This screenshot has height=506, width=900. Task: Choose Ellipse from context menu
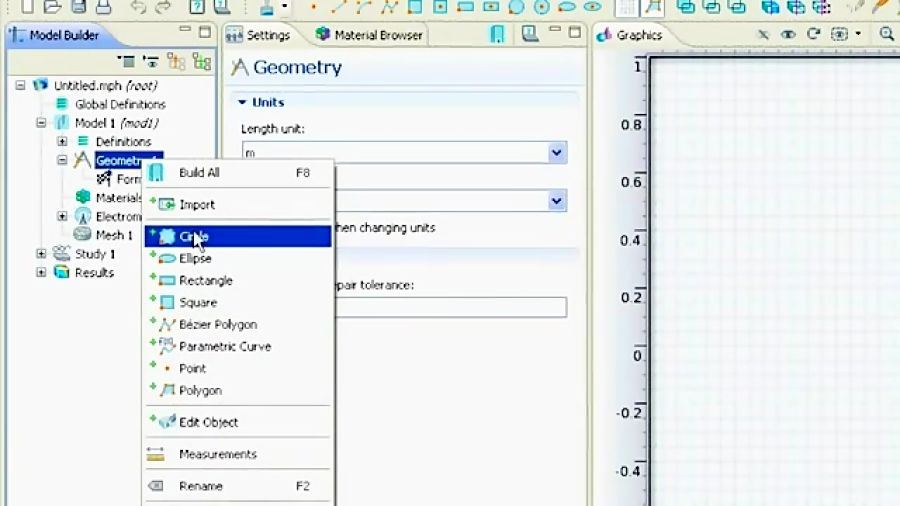[238, 259]
